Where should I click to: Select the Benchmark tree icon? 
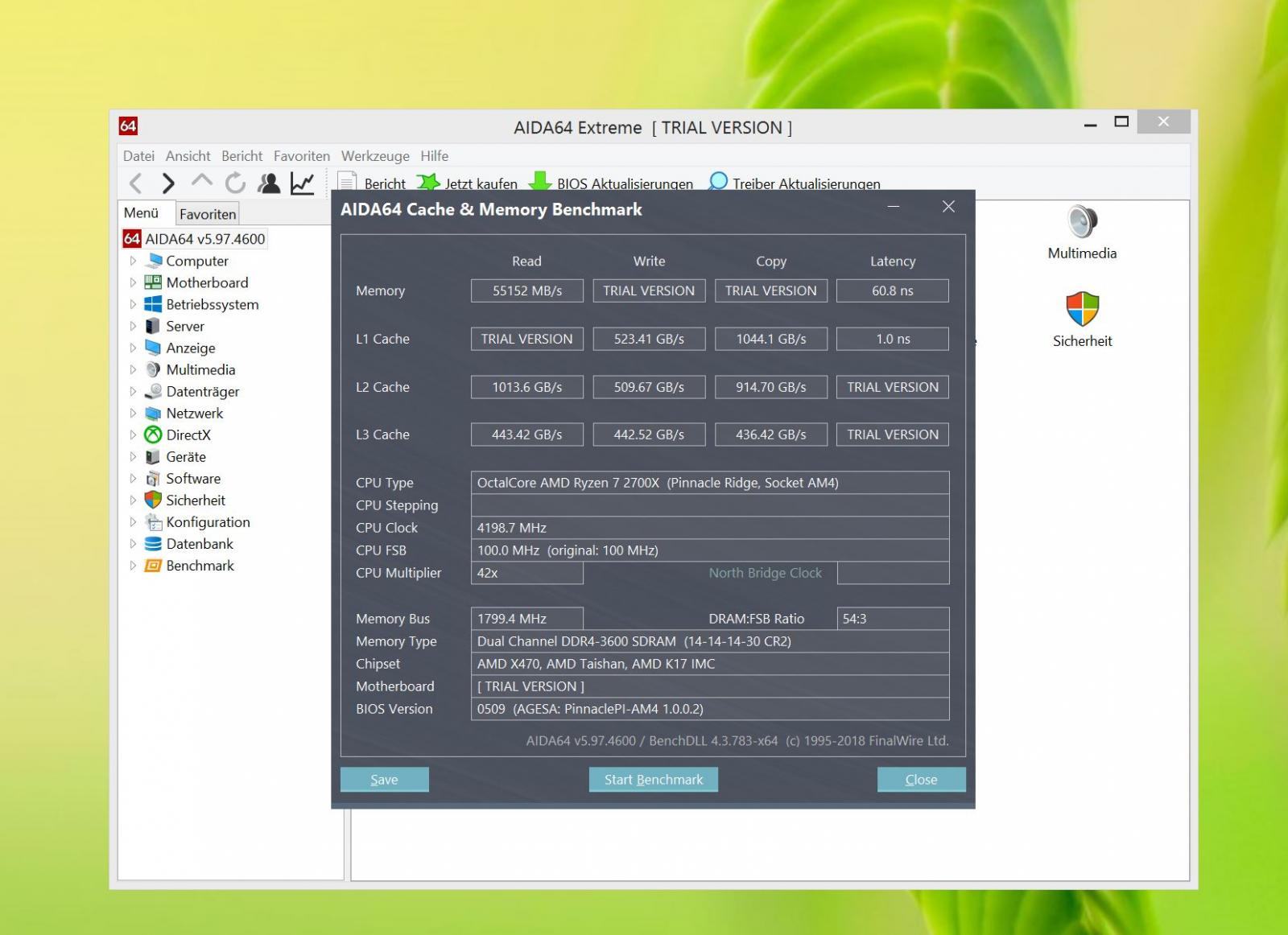[x=153, y=566]
